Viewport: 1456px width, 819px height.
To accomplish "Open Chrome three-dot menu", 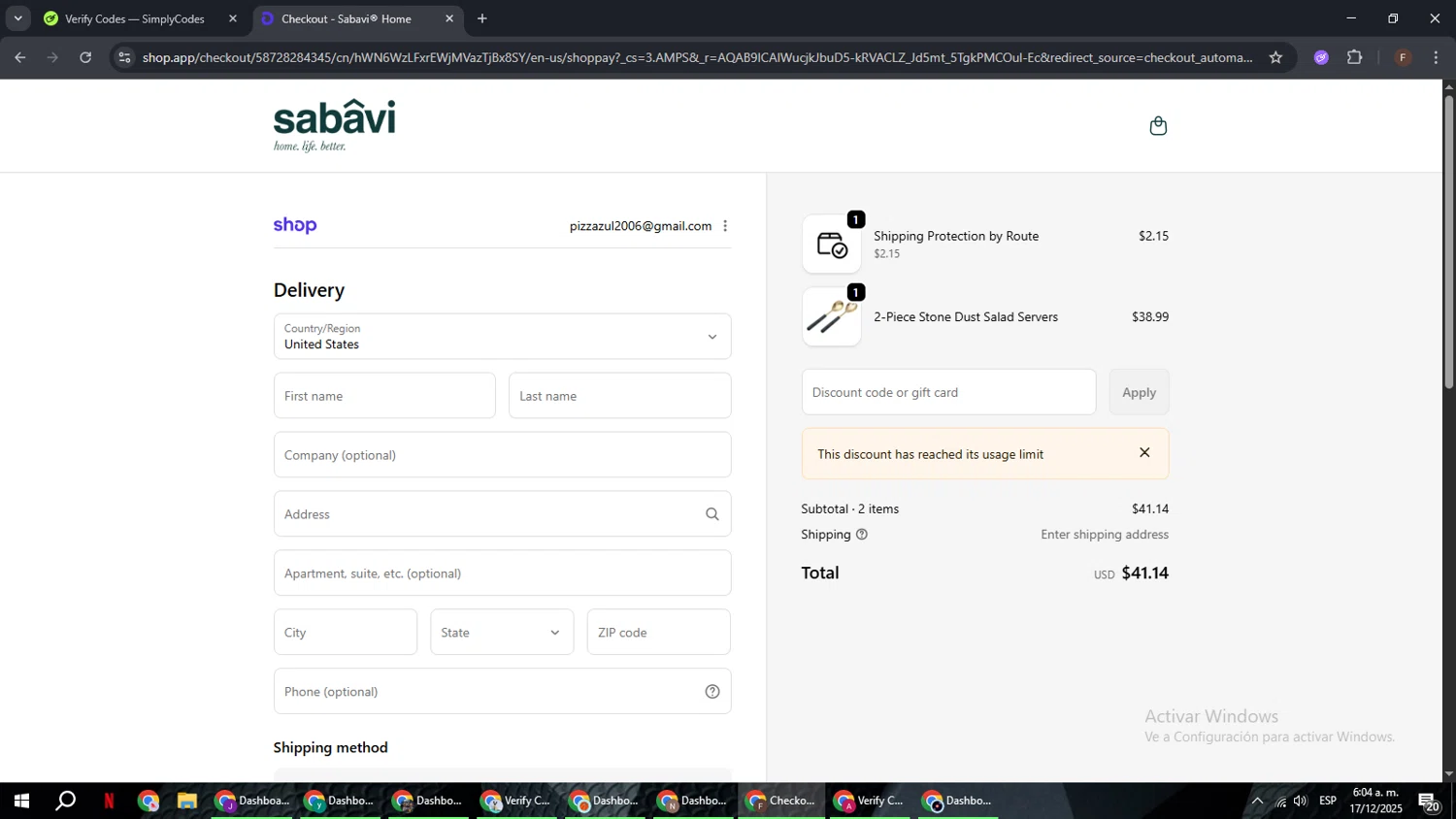I will (x=1436, y=57).
